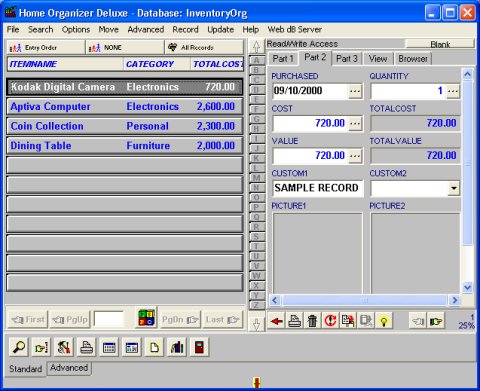Click the form window icon in bottom toolbar
The width and height of the screenshot is (480, 391).
(132, 347)
